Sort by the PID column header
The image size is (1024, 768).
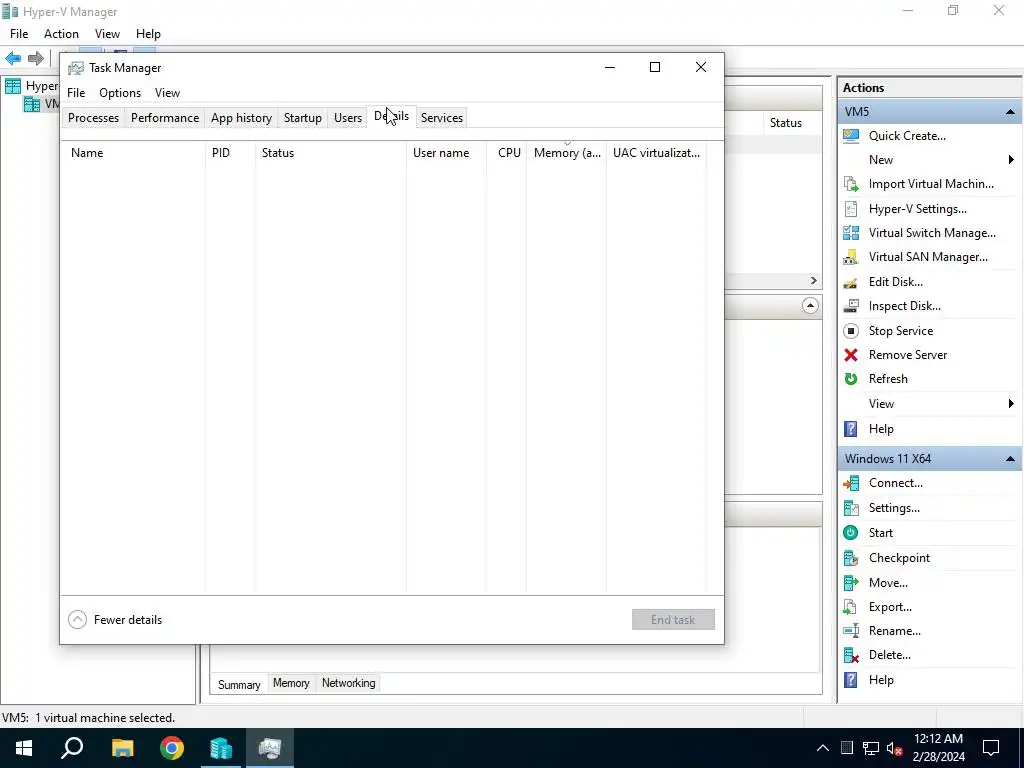pyautogui.click(x=230, y=153)
